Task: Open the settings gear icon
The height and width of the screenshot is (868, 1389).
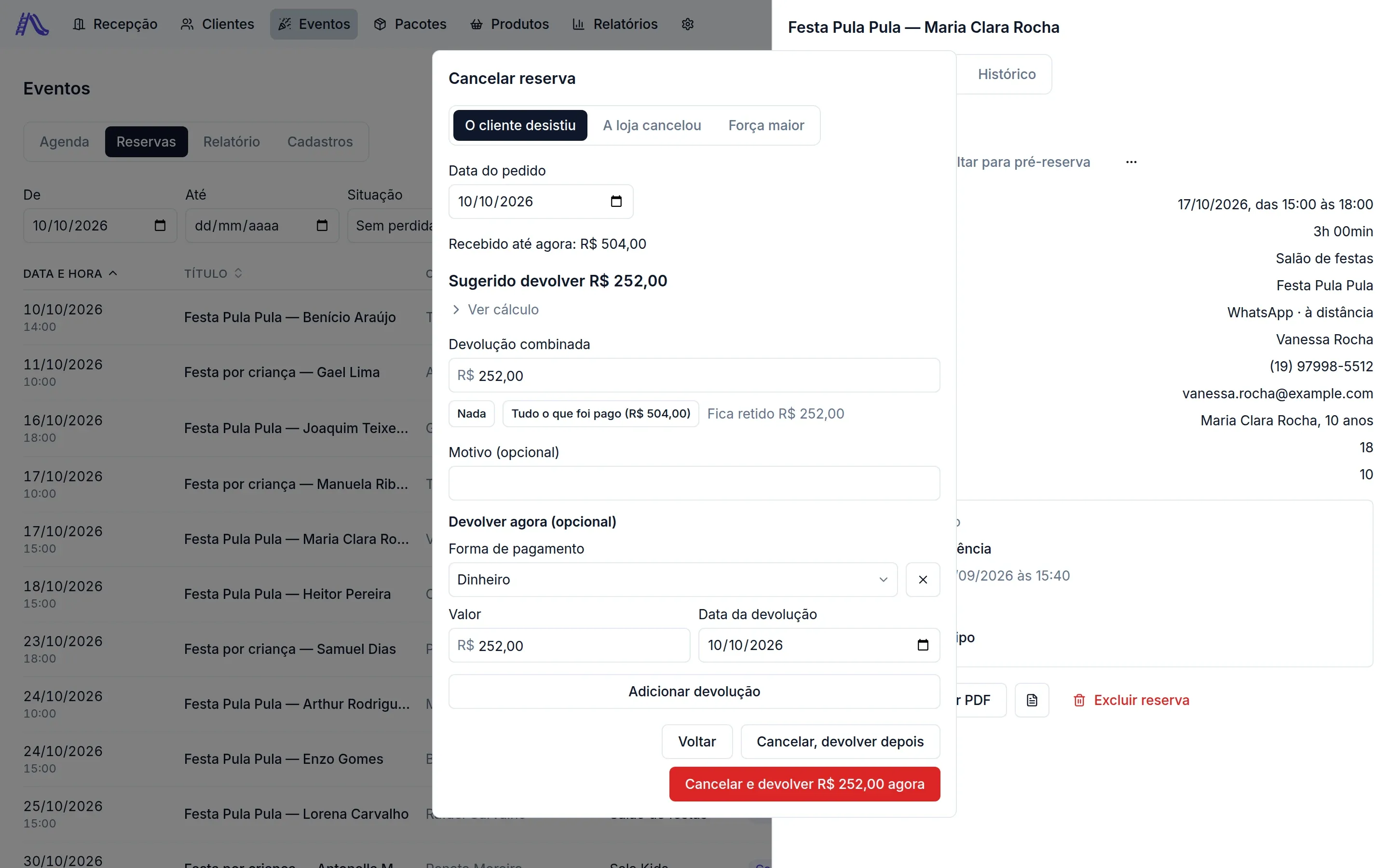Action: coord(688,24)
